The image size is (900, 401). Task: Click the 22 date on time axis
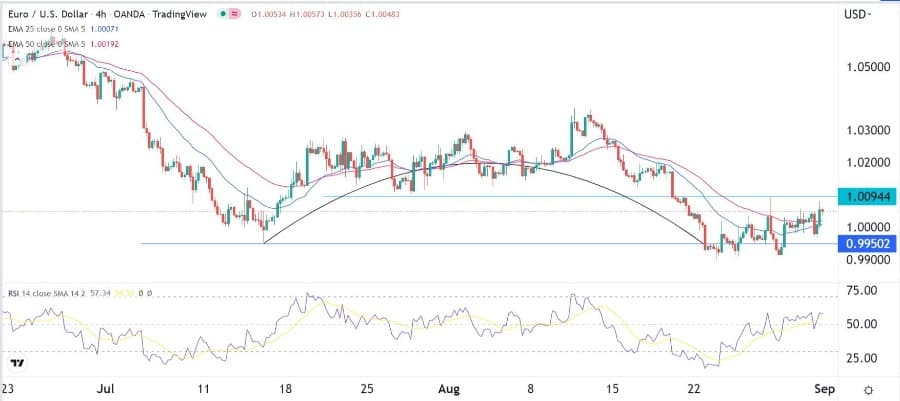pyautogui.click(x=695, y=389)
